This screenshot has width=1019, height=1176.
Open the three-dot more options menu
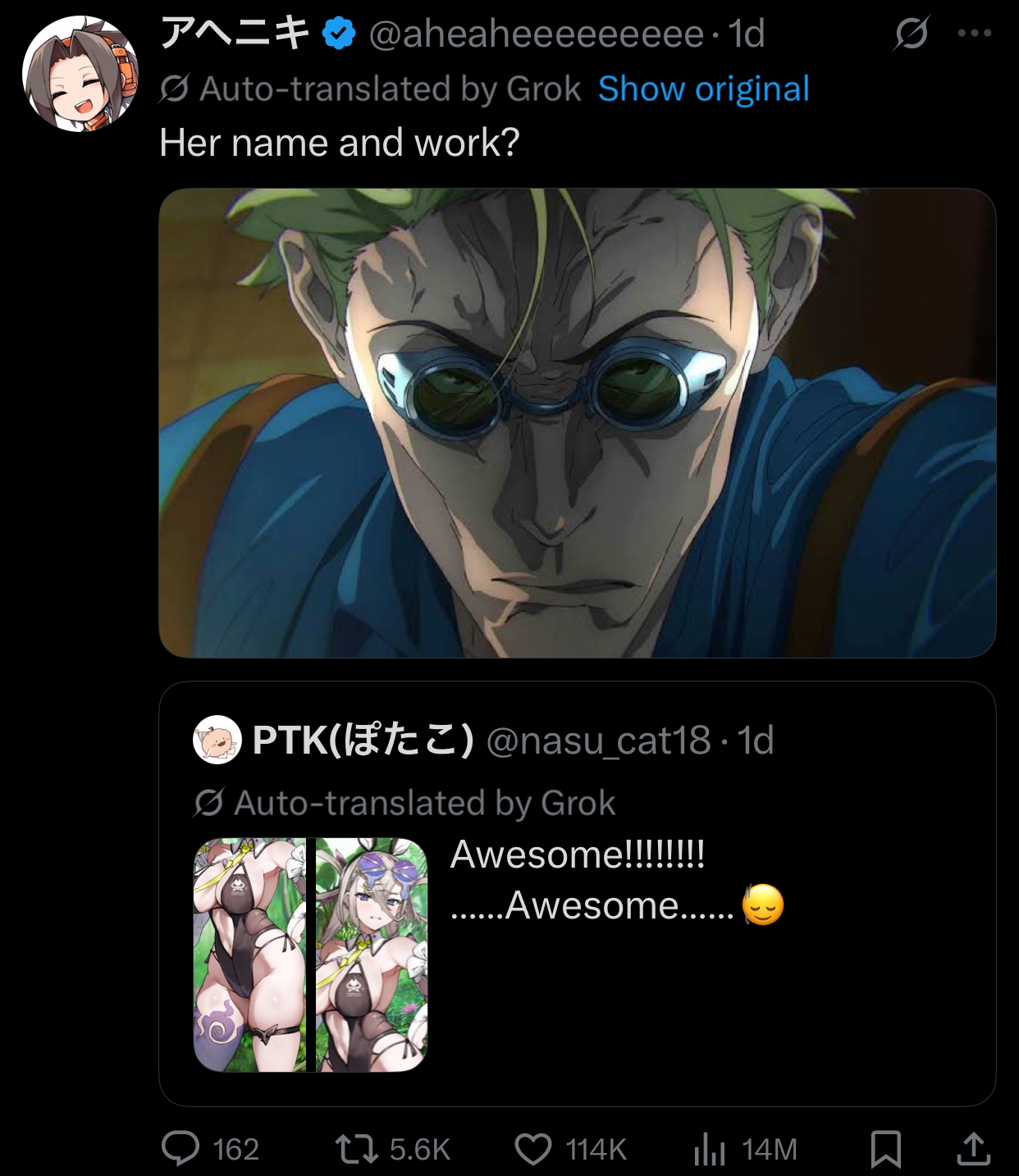975,34
